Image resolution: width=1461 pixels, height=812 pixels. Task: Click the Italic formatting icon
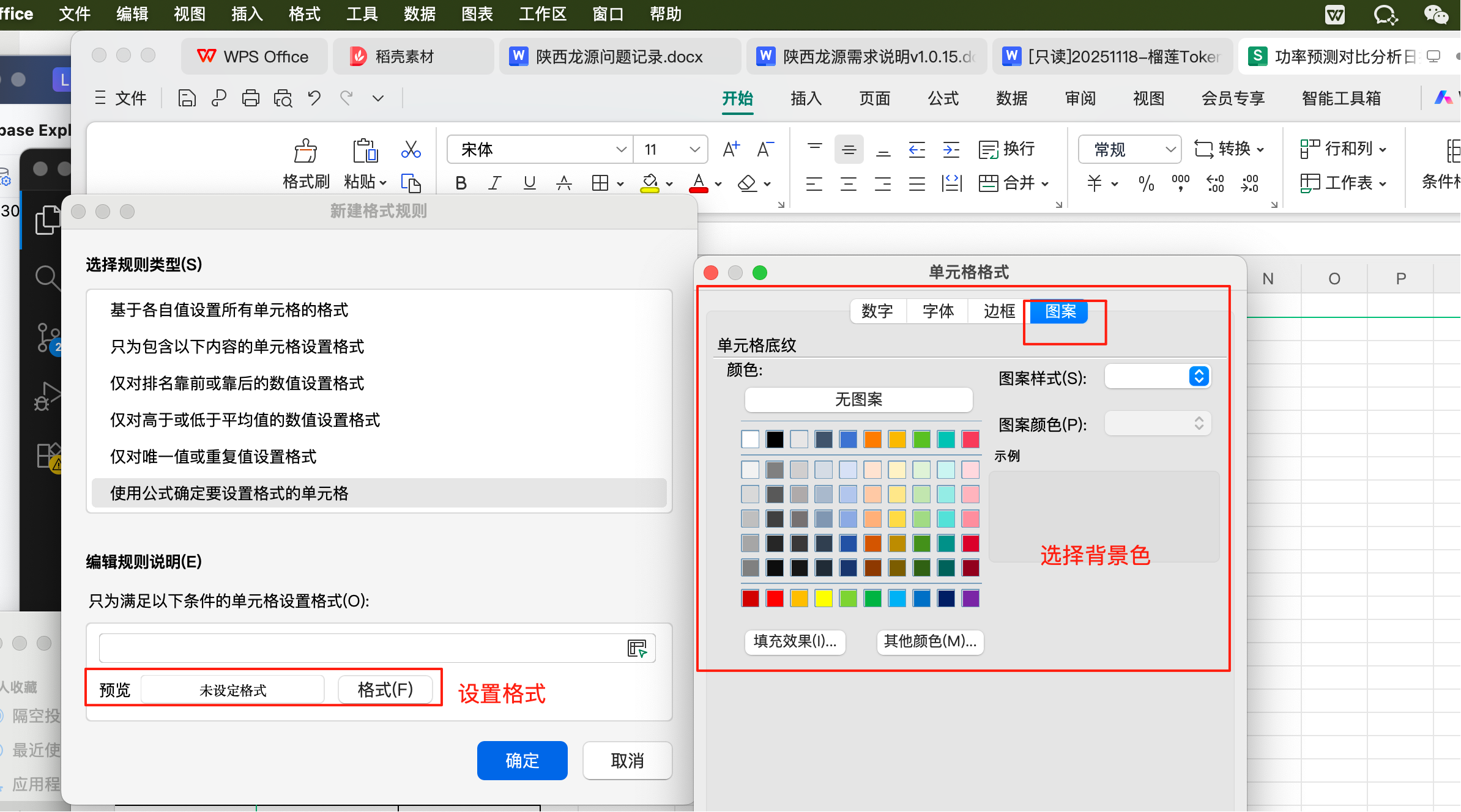tap(495, 183)
